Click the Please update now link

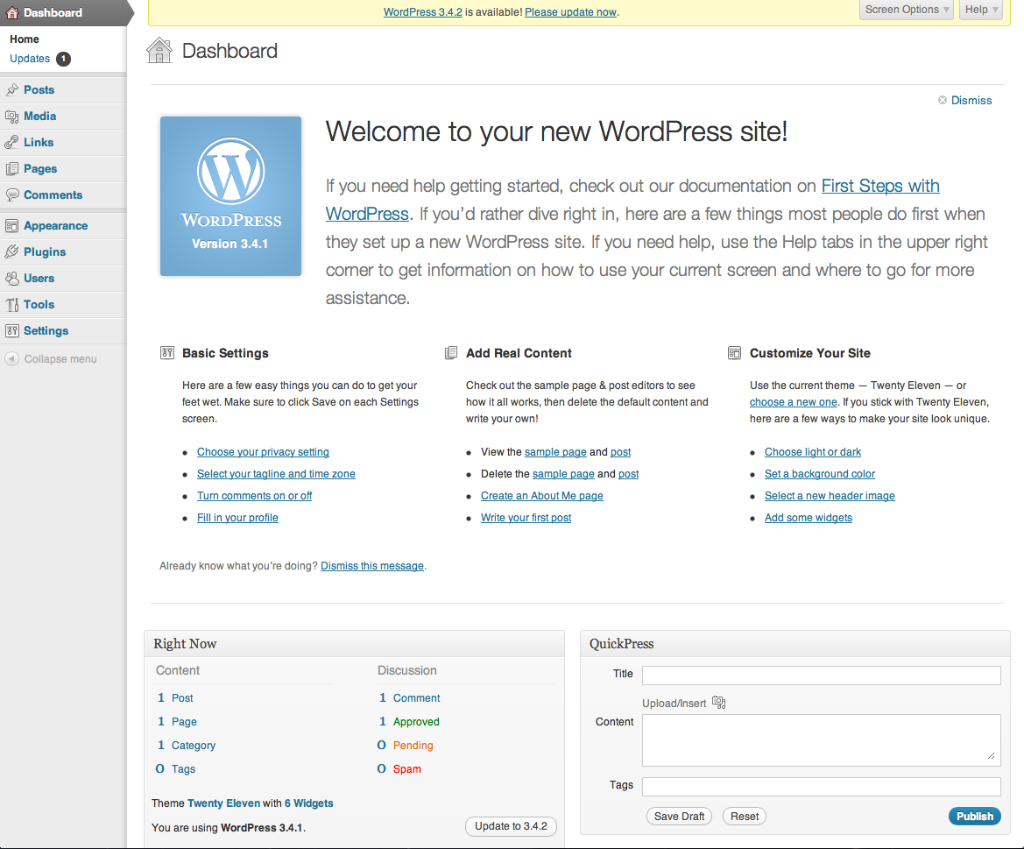(571, 12)
